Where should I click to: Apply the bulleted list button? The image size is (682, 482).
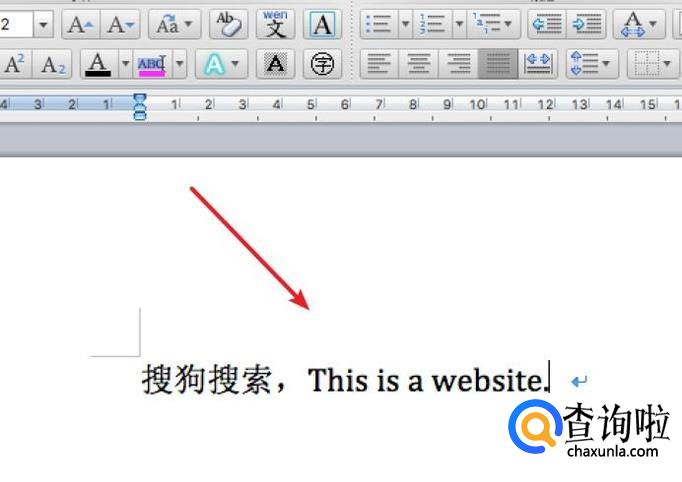pyautogui.click(x=379, y=24)
